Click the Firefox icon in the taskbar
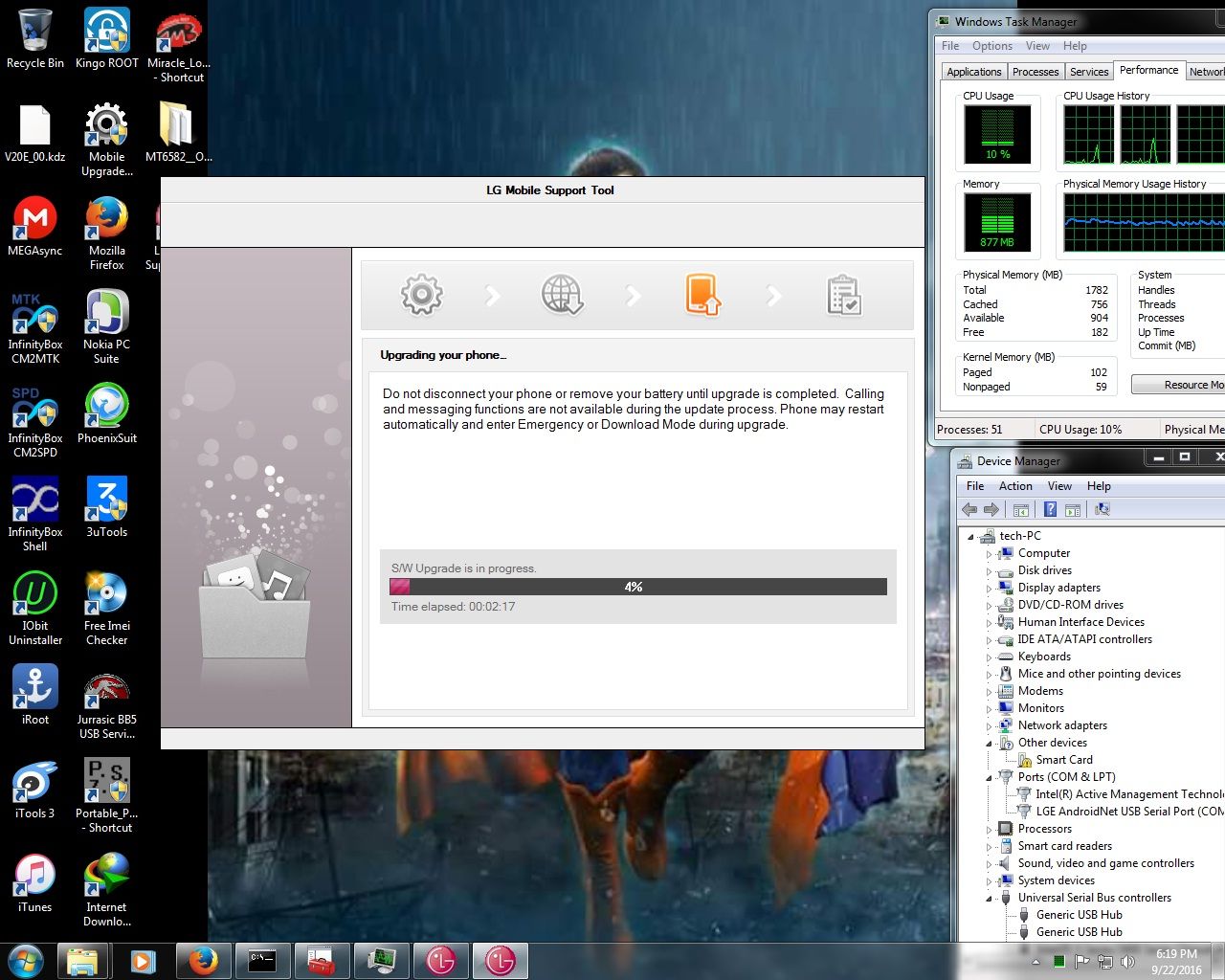 202,960
